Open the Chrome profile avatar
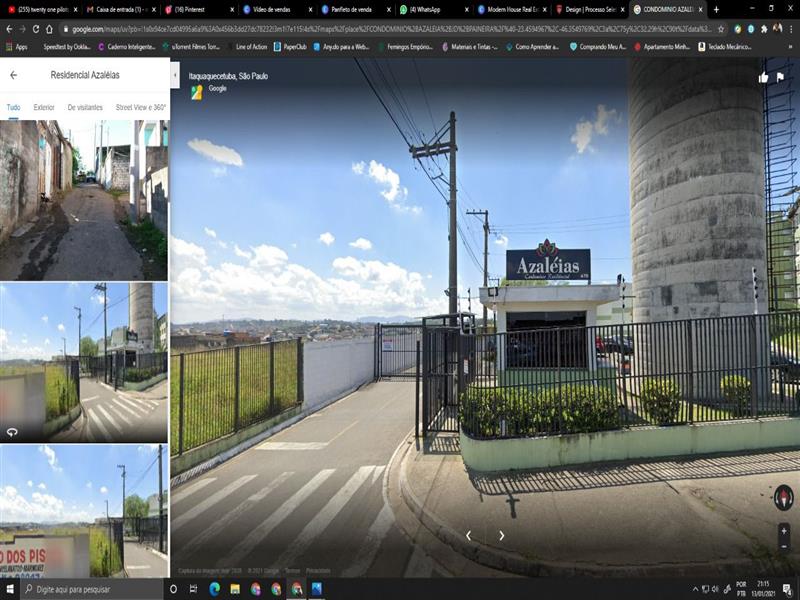800x600 pixels. [778, 29]
